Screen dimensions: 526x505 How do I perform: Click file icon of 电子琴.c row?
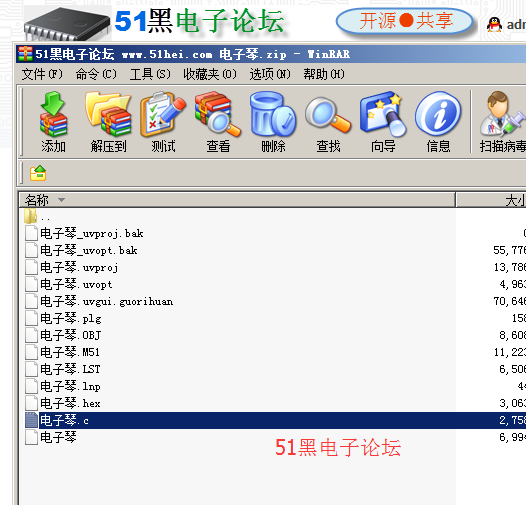(x=32, y=420)
